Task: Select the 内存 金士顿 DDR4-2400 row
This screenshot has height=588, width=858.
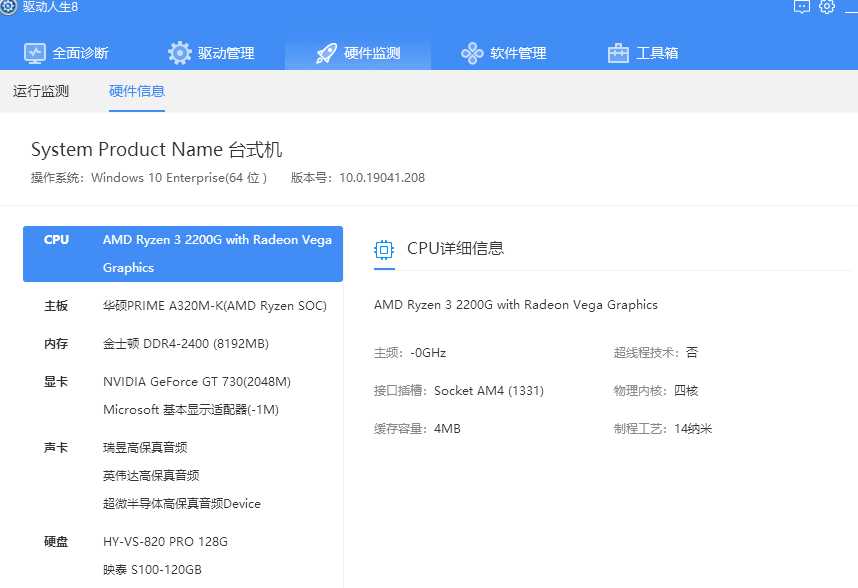Action: [183, 344]
